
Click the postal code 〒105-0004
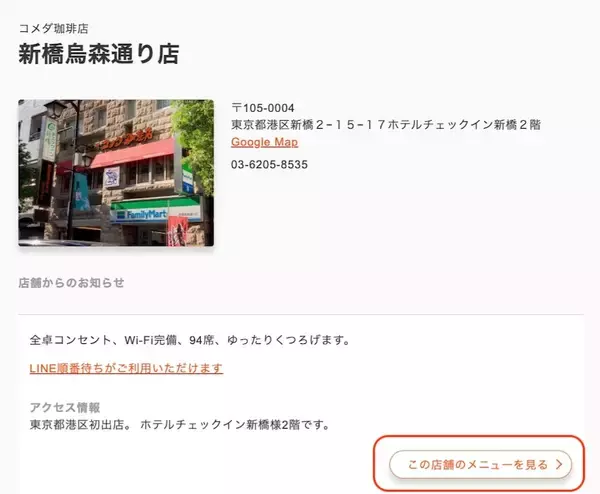coord(263,108)
